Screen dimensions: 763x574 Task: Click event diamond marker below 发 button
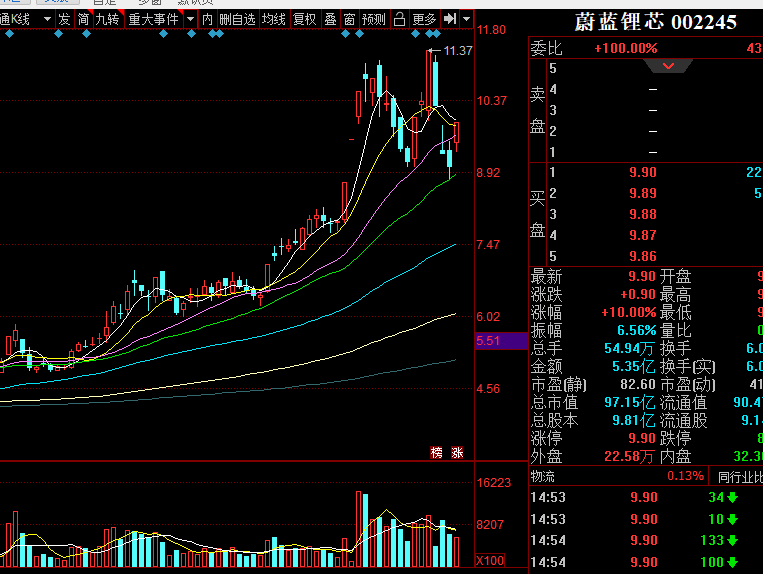coord(58,34)
